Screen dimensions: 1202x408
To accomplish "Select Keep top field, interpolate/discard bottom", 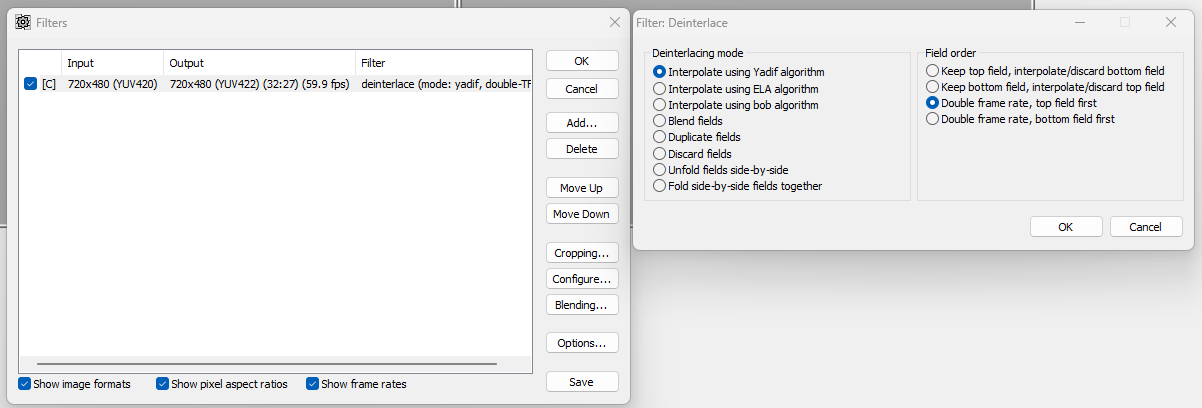I will (933, 71).
